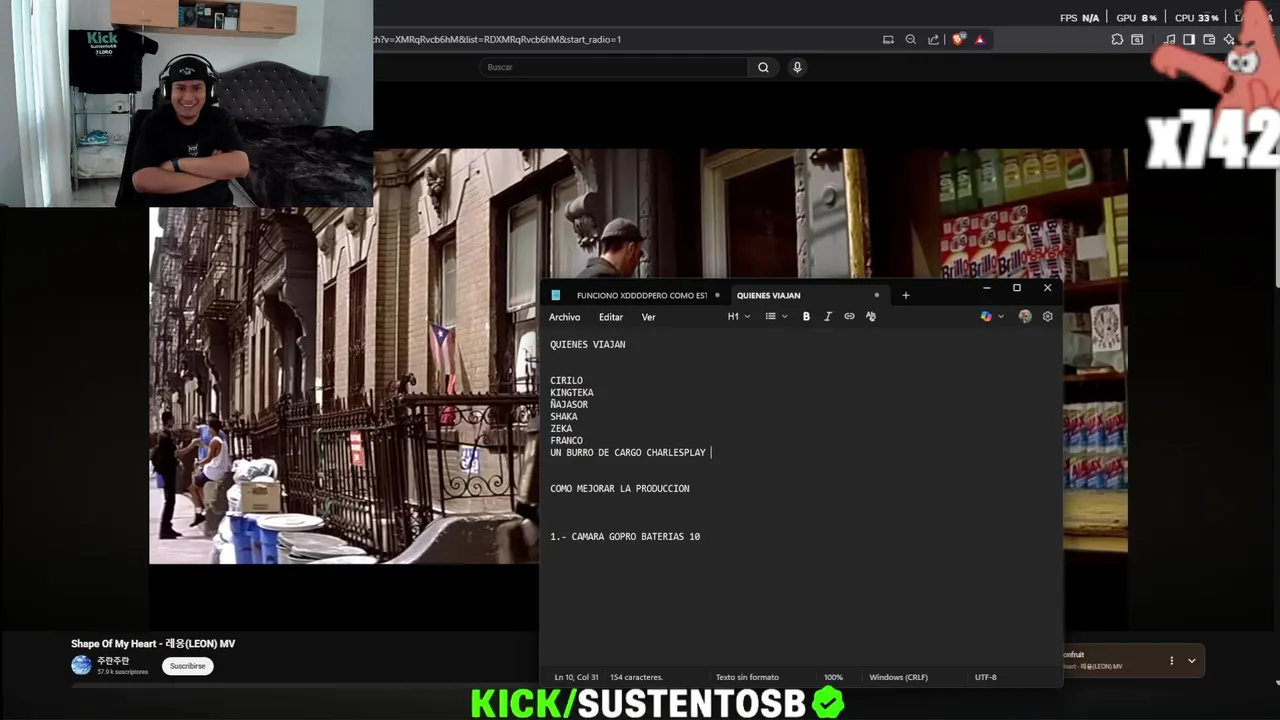The width and height of the screenshot is (1280, 720).
Task: Collapse the playlist panel chevron
Action: pos(1191,661)
